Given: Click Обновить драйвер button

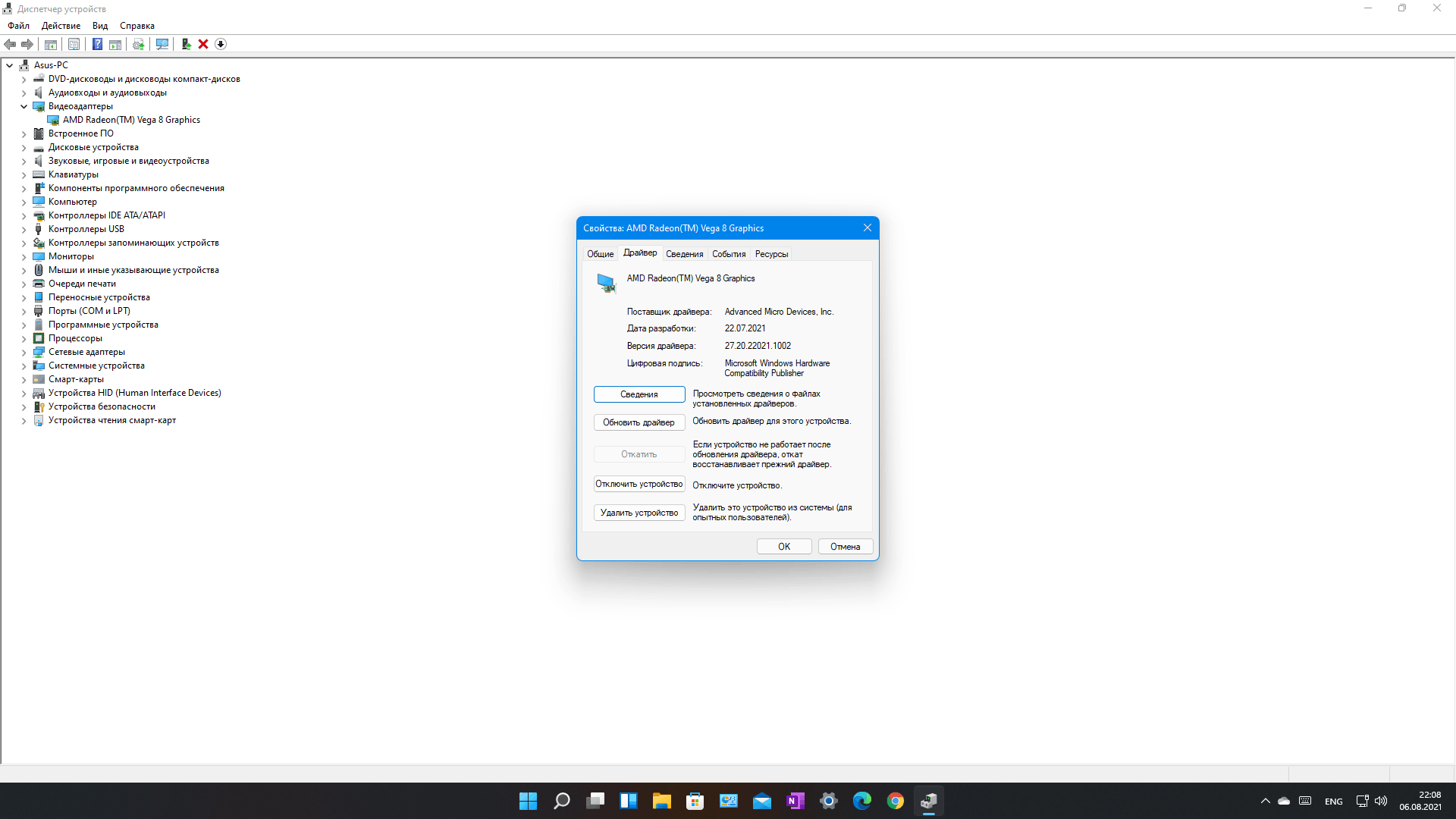Looking at the screenshot, I should click(x=639, y=422).
